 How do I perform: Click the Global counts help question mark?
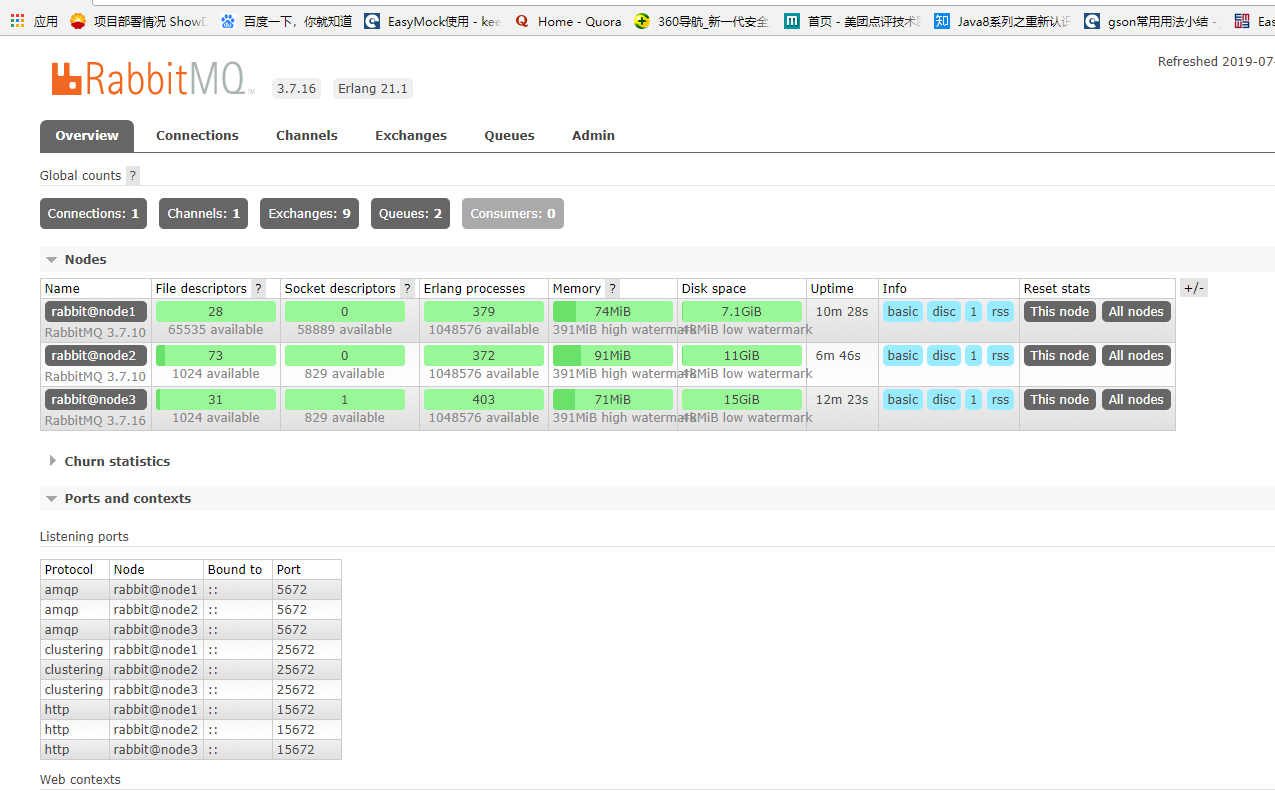pos(133,175)
